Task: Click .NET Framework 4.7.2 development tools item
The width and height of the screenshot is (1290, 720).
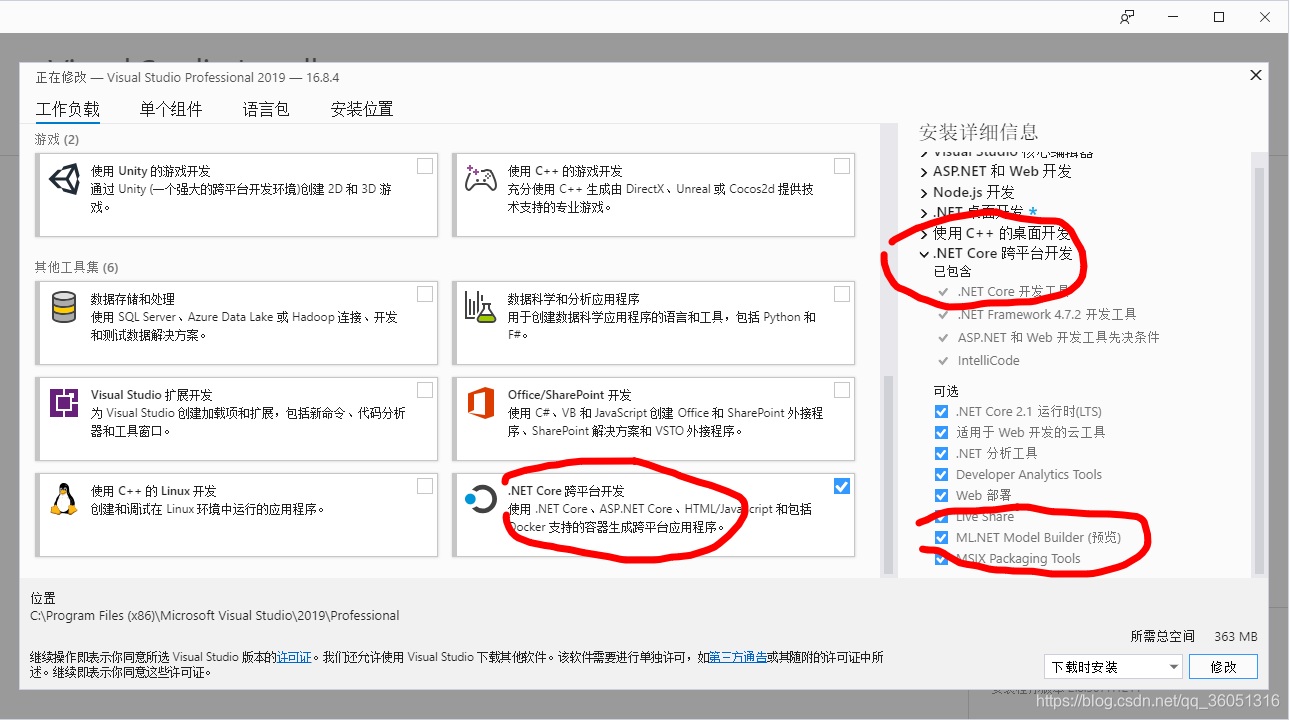Action: point(1046,314)
